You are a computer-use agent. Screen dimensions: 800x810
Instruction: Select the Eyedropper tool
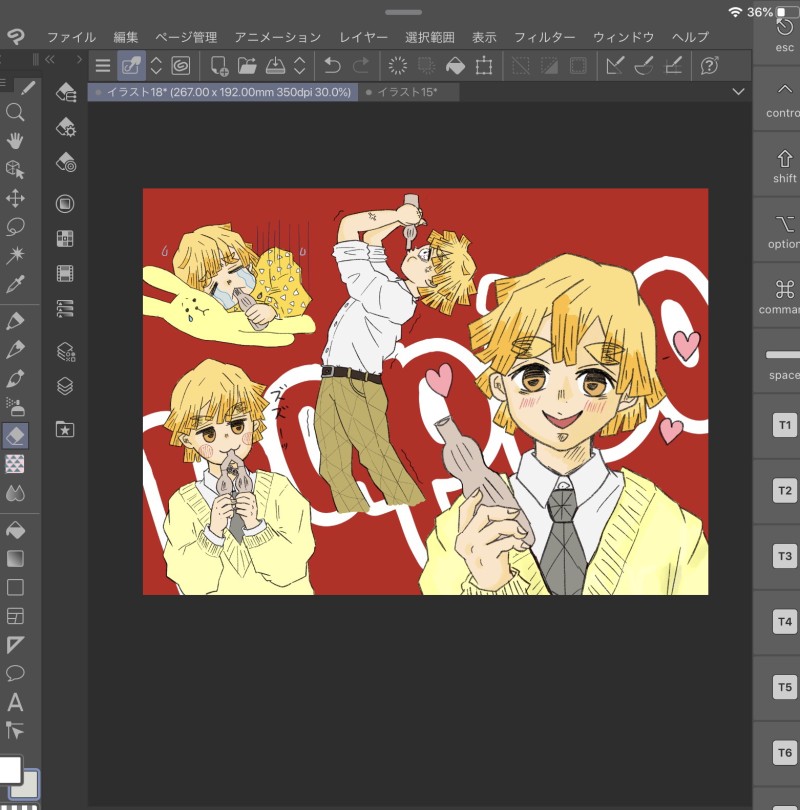15,284
